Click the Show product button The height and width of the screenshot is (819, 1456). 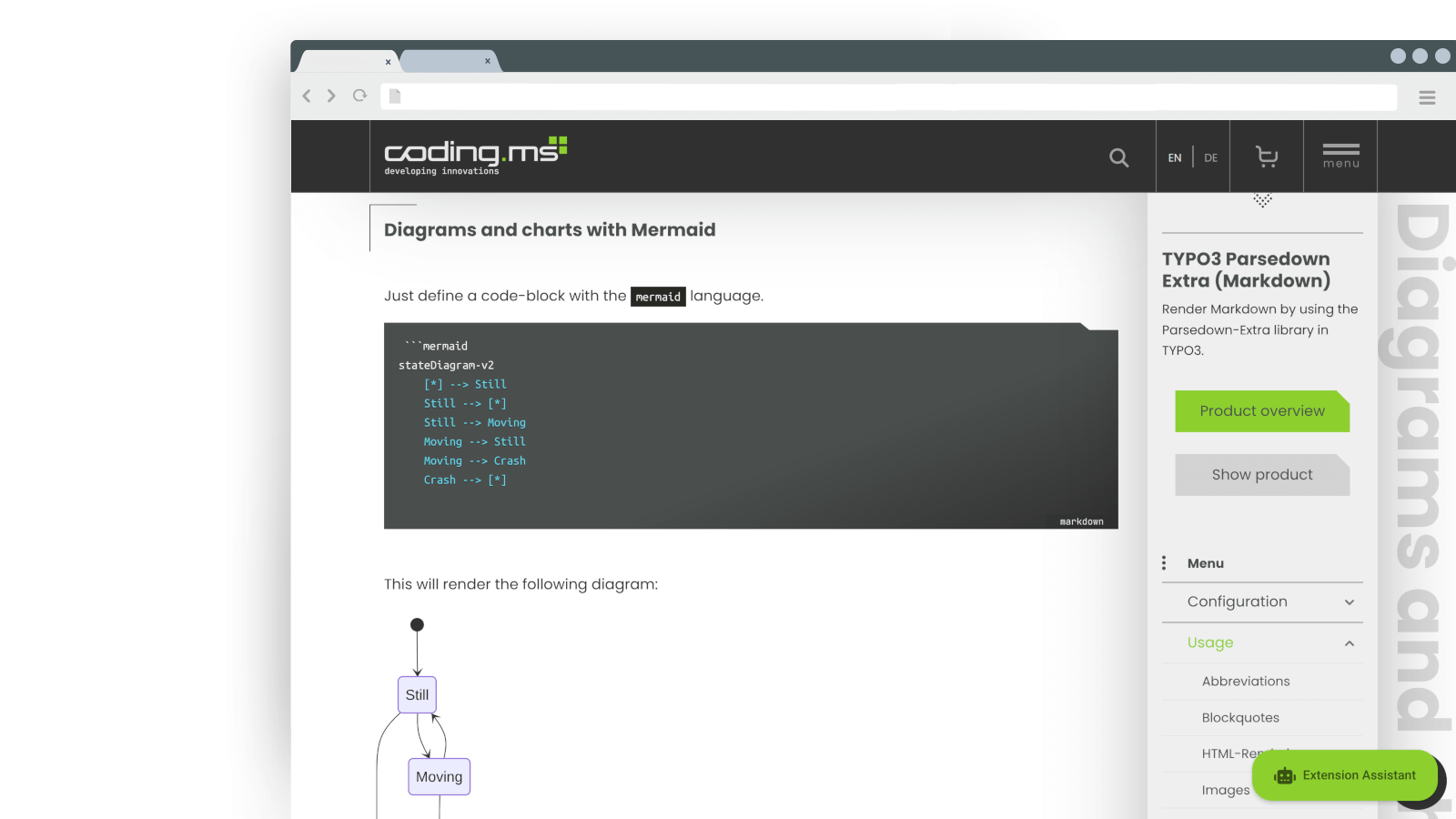click(1261, 475)
